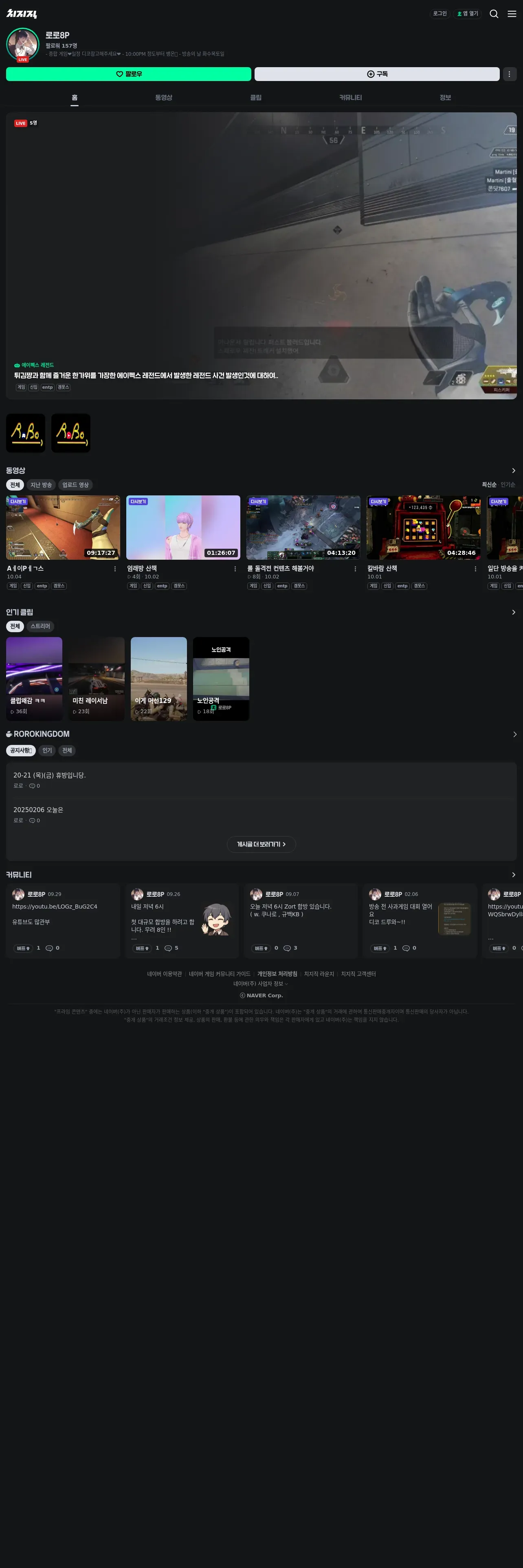Upvote the 09.29 post with 버프
This screenshot has height=1568, width=523.
[23, 948]
